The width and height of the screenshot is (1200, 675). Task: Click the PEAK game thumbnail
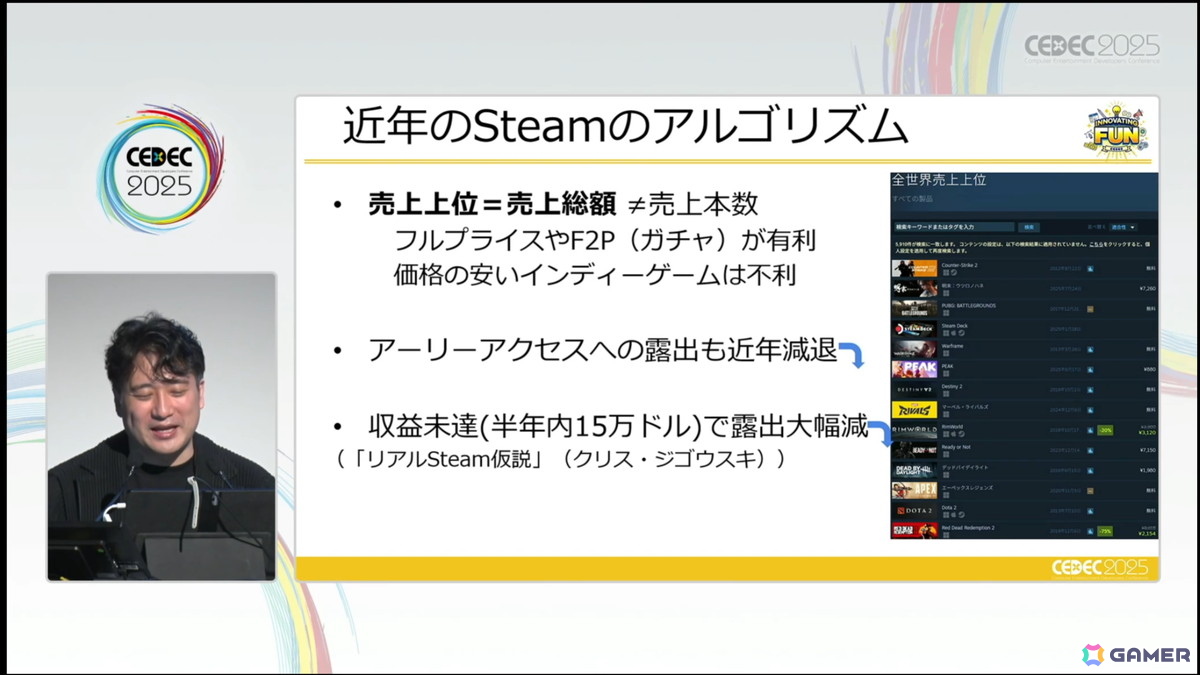click(914, 369)
